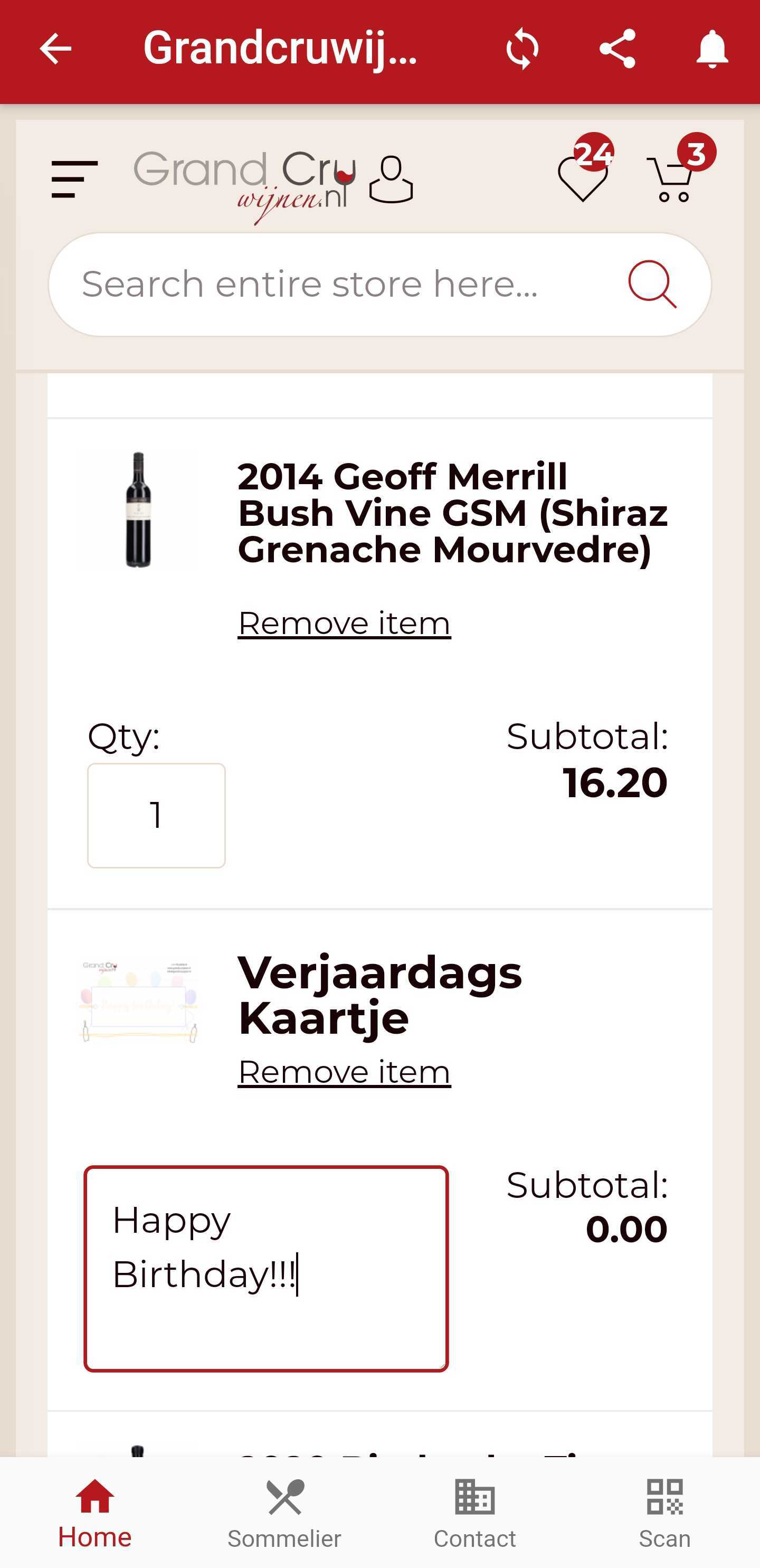Switch to the Sommelier tab

(x=284, y=1513)
